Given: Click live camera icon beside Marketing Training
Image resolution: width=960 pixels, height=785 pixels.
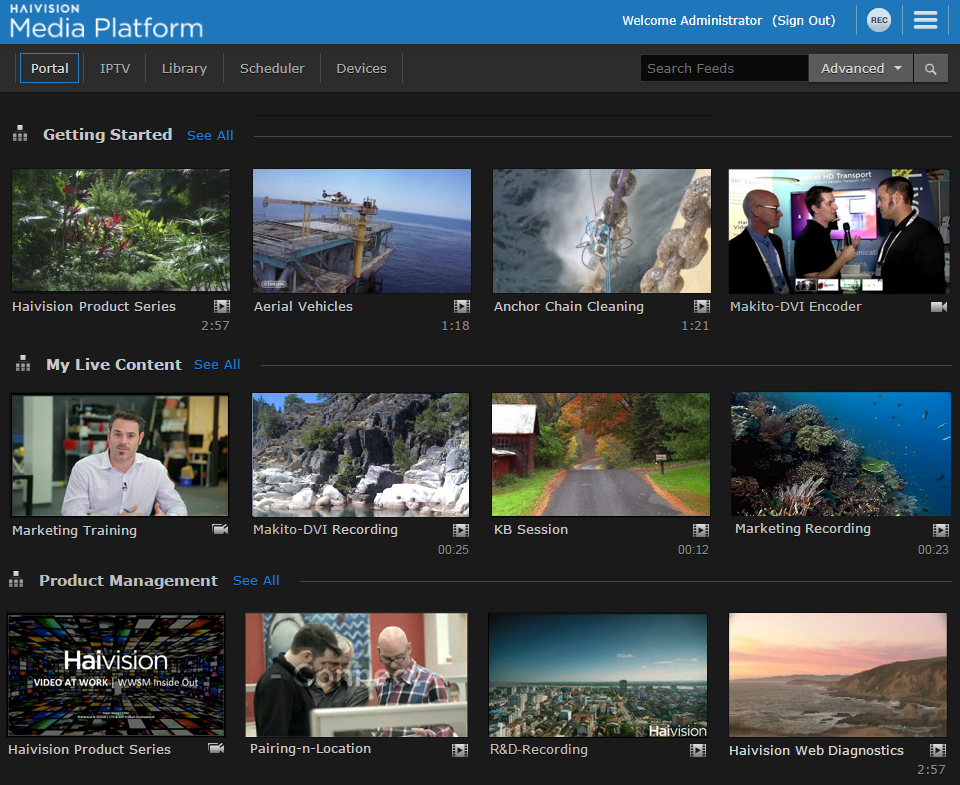Looking at the screenshot, I should pos(220,530).
